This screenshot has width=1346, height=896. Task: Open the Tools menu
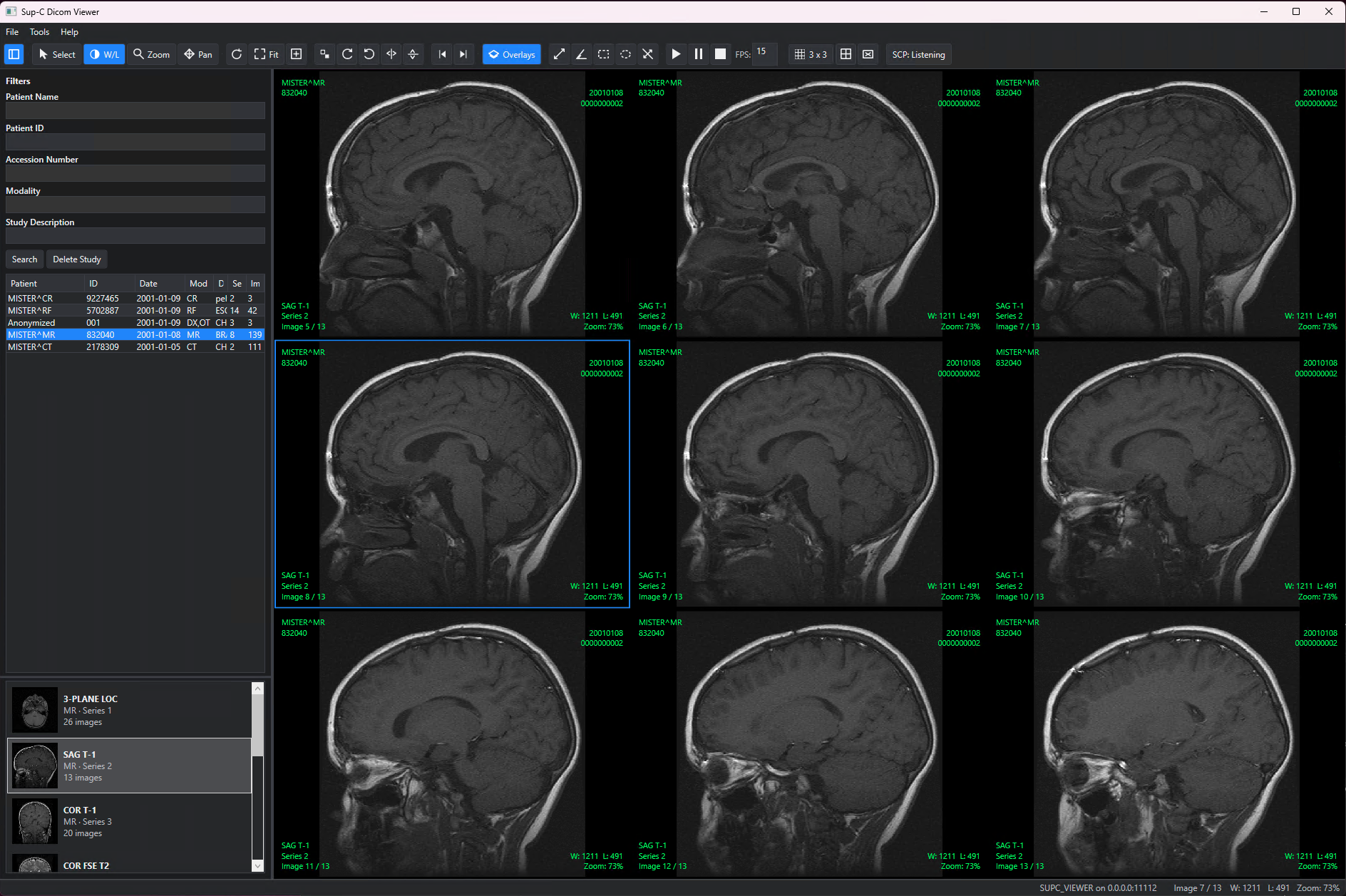tap(39, 32)
